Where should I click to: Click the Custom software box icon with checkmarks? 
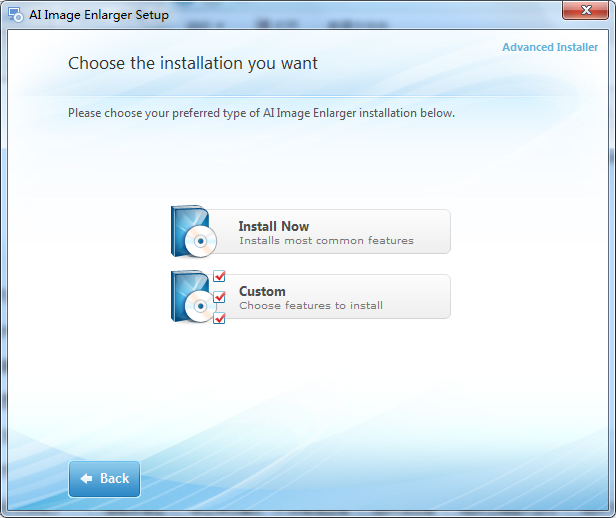(198, 297)
